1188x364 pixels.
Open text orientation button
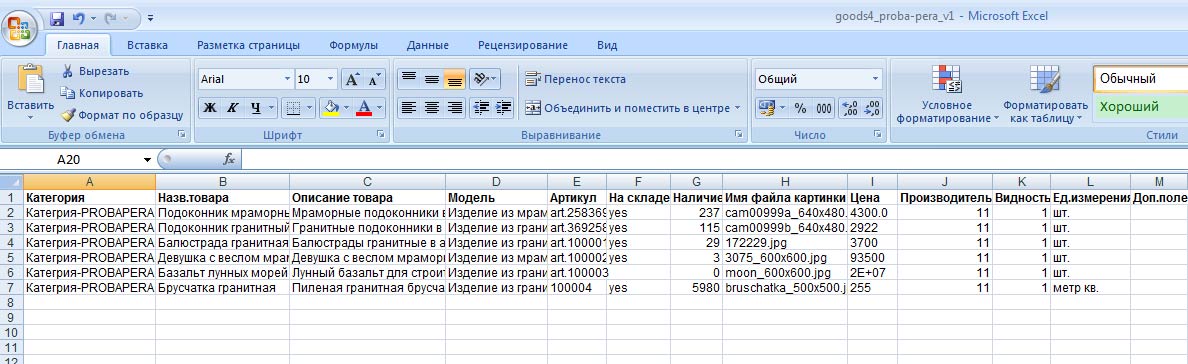tap(485, 79)
